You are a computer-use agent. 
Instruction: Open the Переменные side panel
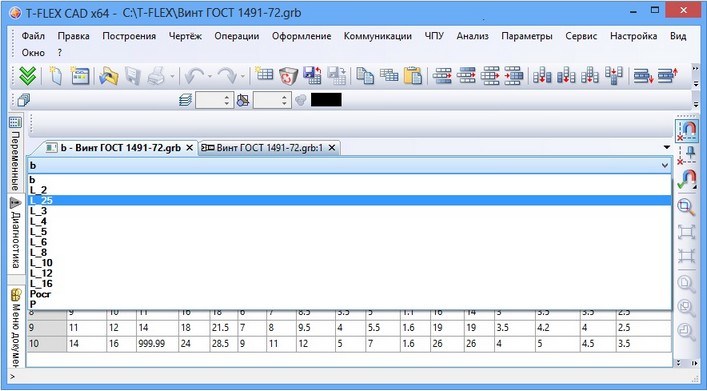[15, 154]
